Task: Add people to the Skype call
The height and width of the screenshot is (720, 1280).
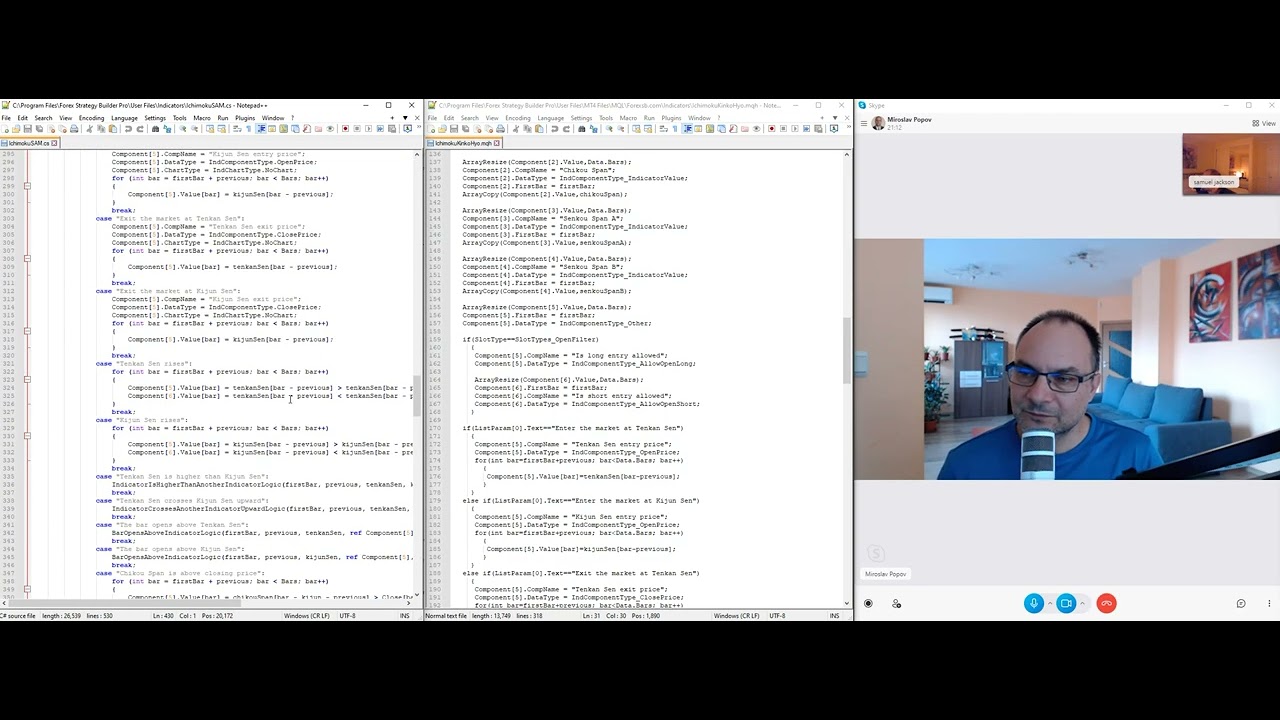Action: 896,603
